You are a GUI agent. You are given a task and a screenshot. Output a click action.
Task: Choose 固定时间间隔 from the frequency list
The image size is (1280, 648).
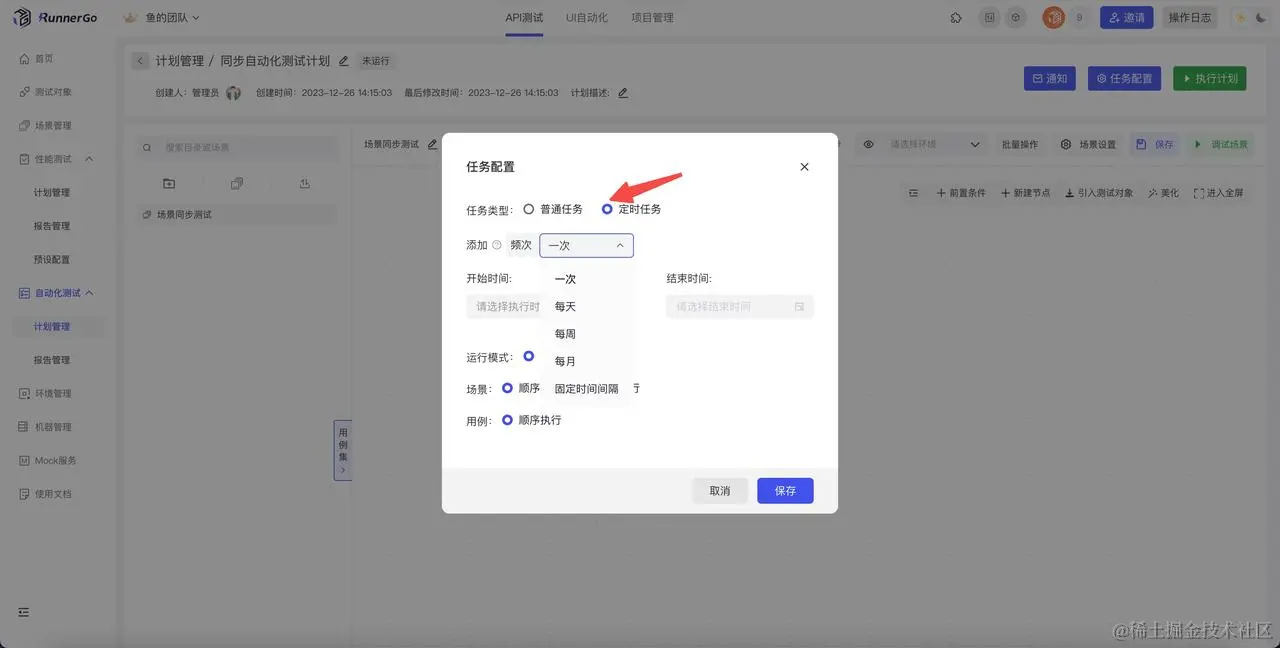pos(587,389)
